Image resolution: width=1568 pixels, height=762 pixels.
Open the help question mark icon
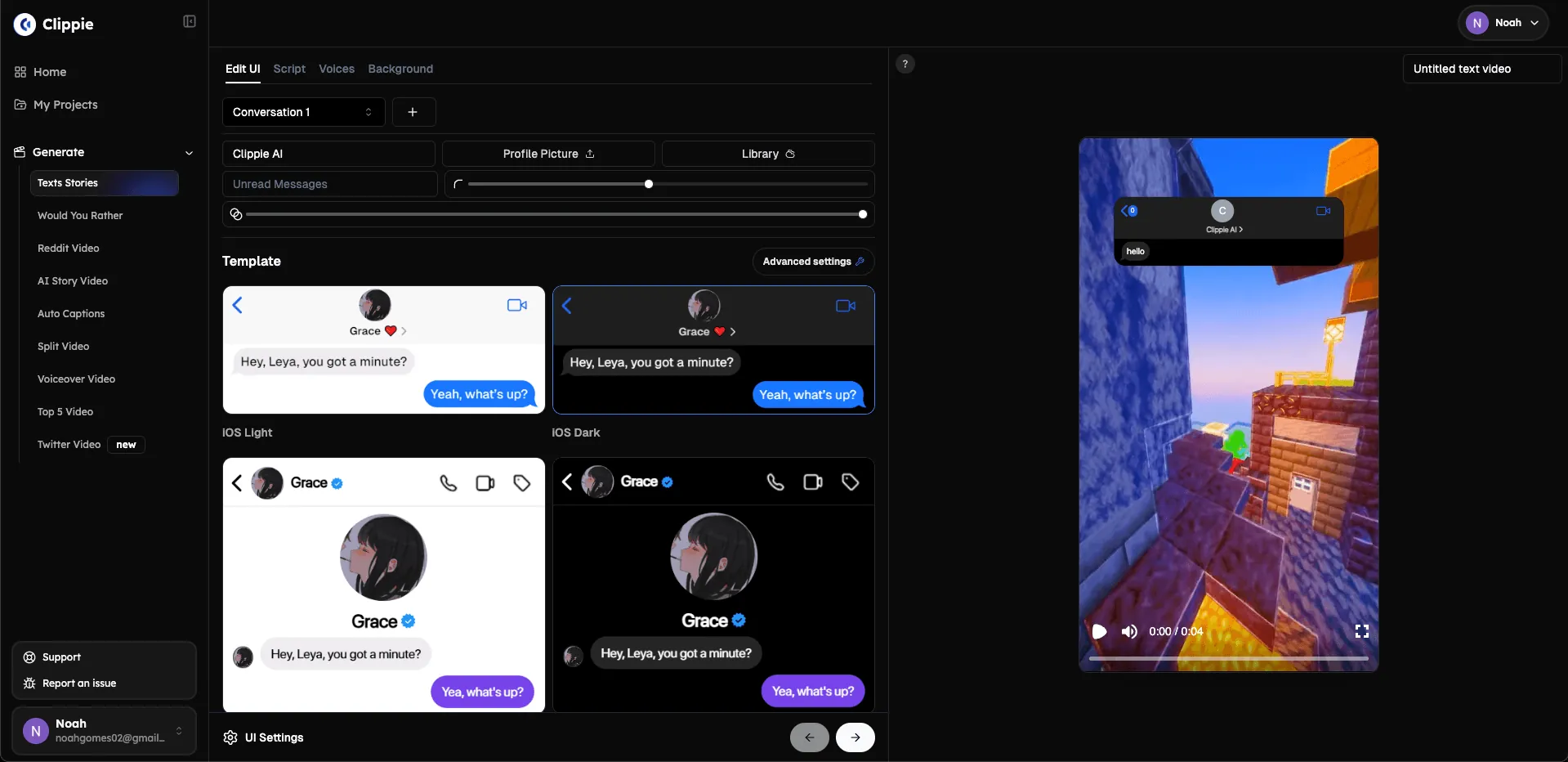point(905,63)
